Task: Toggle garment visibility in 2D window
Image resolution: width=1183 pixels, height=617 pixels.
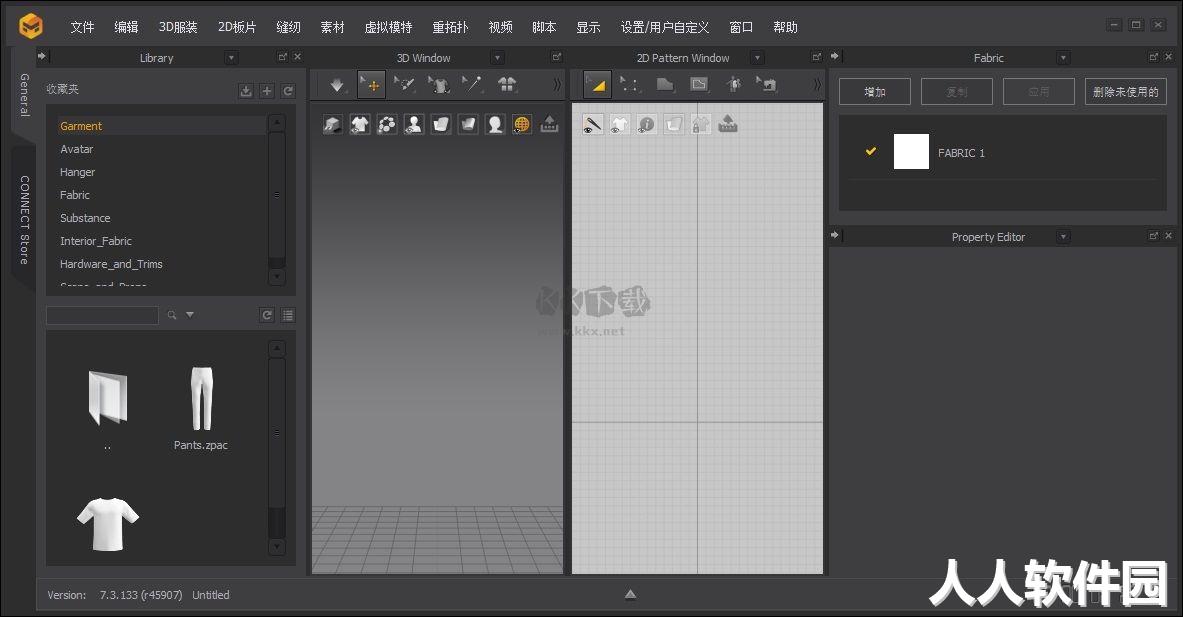Action: click(619, 124)
